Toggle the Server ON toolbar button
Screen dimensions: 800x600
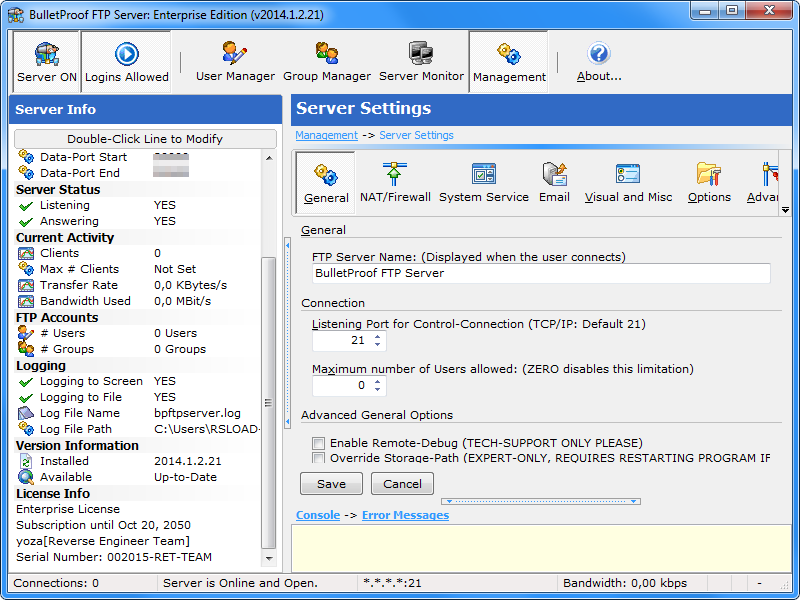point(46,62)
